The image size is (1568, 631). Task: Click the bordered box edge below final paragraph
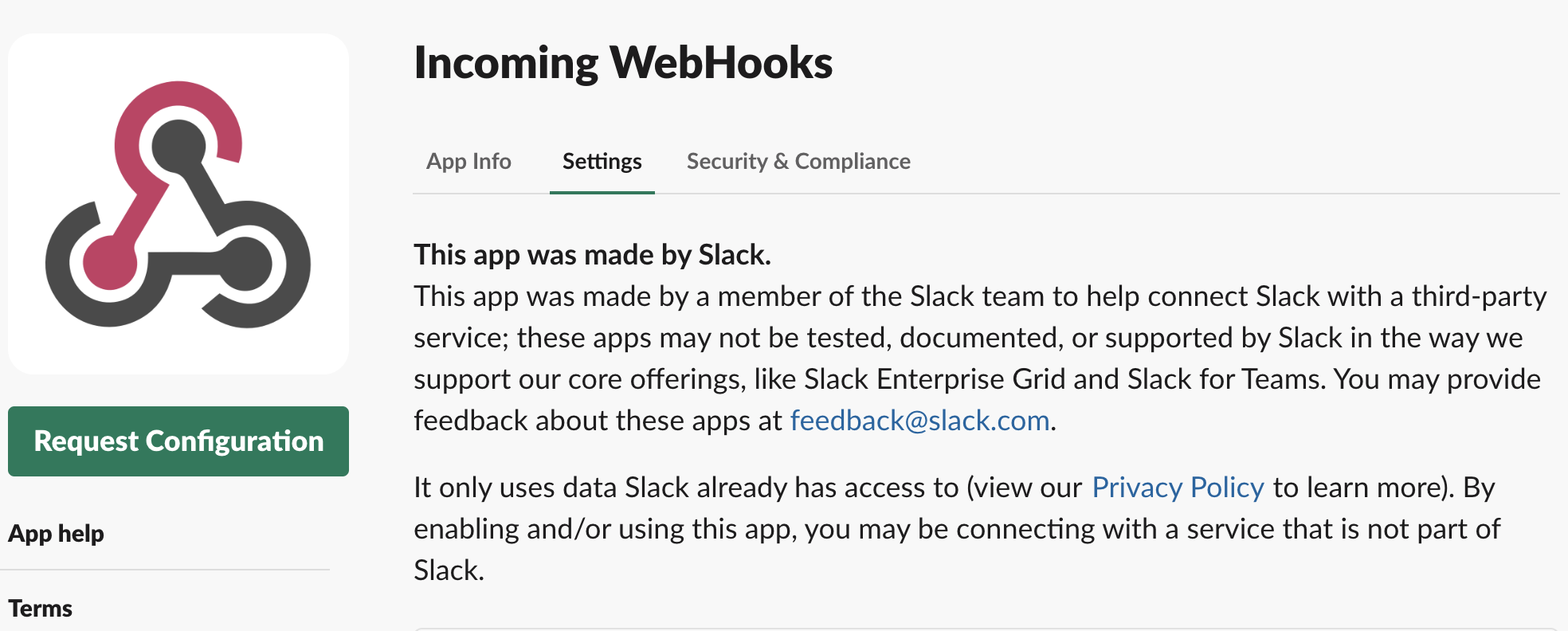tap(986, 629)
